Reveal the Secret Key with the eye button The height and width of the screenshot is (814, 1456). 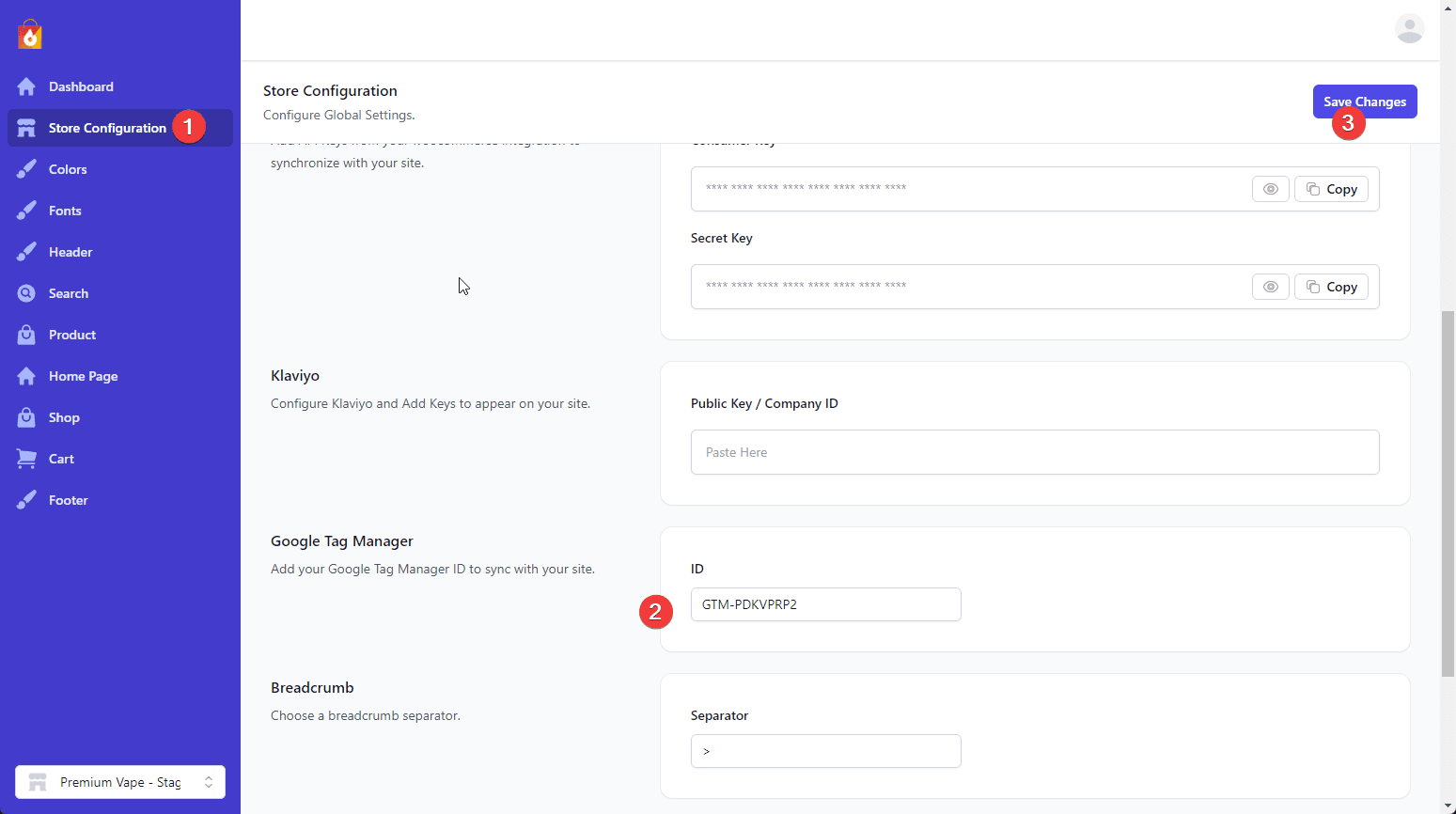click(x=1270, y=287)
